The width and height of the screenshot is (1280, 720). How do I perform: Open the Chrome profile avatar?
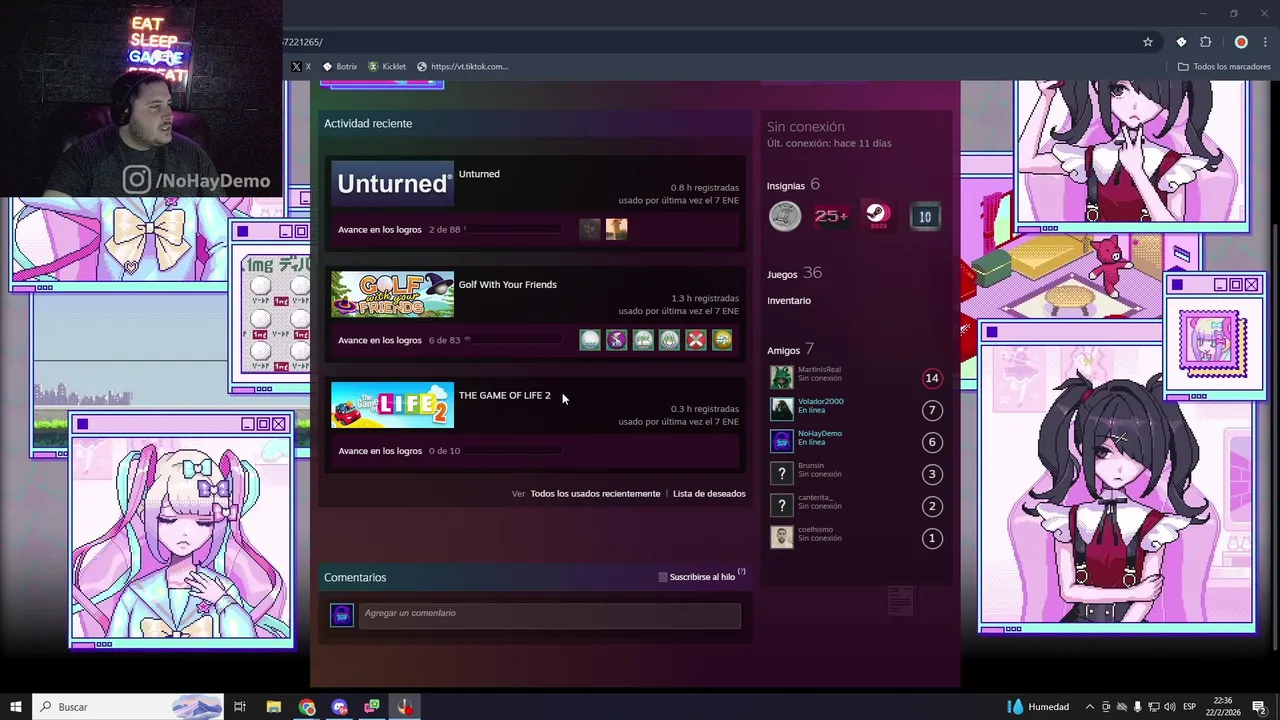pyautogui.click(x=1241, y=42)
